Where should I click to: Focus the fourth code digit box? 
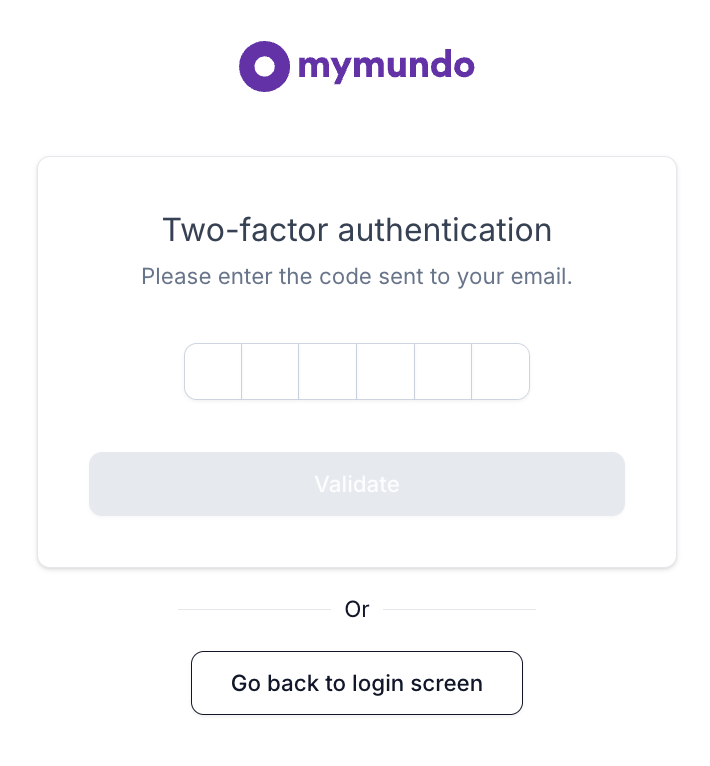coord(385,372)
